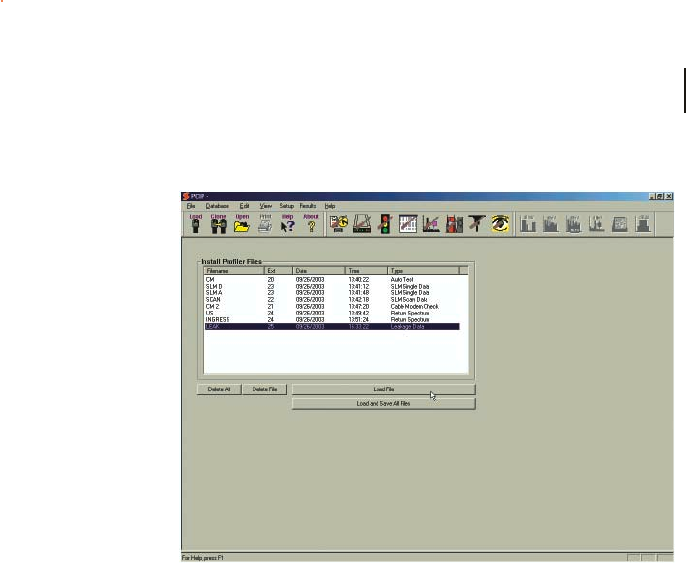Viewport: 686px width, 563px height.
Task: Open the Database menu
Action: (217, 206)
